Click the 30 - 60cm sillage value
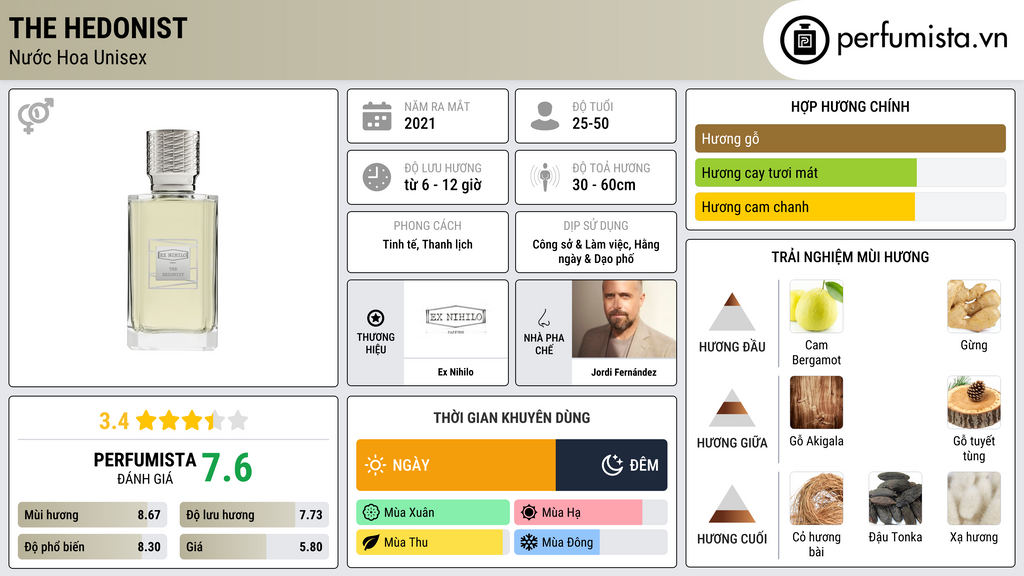Image resolution: width=1024 pixels, height=576 pixels. point(604,185)
